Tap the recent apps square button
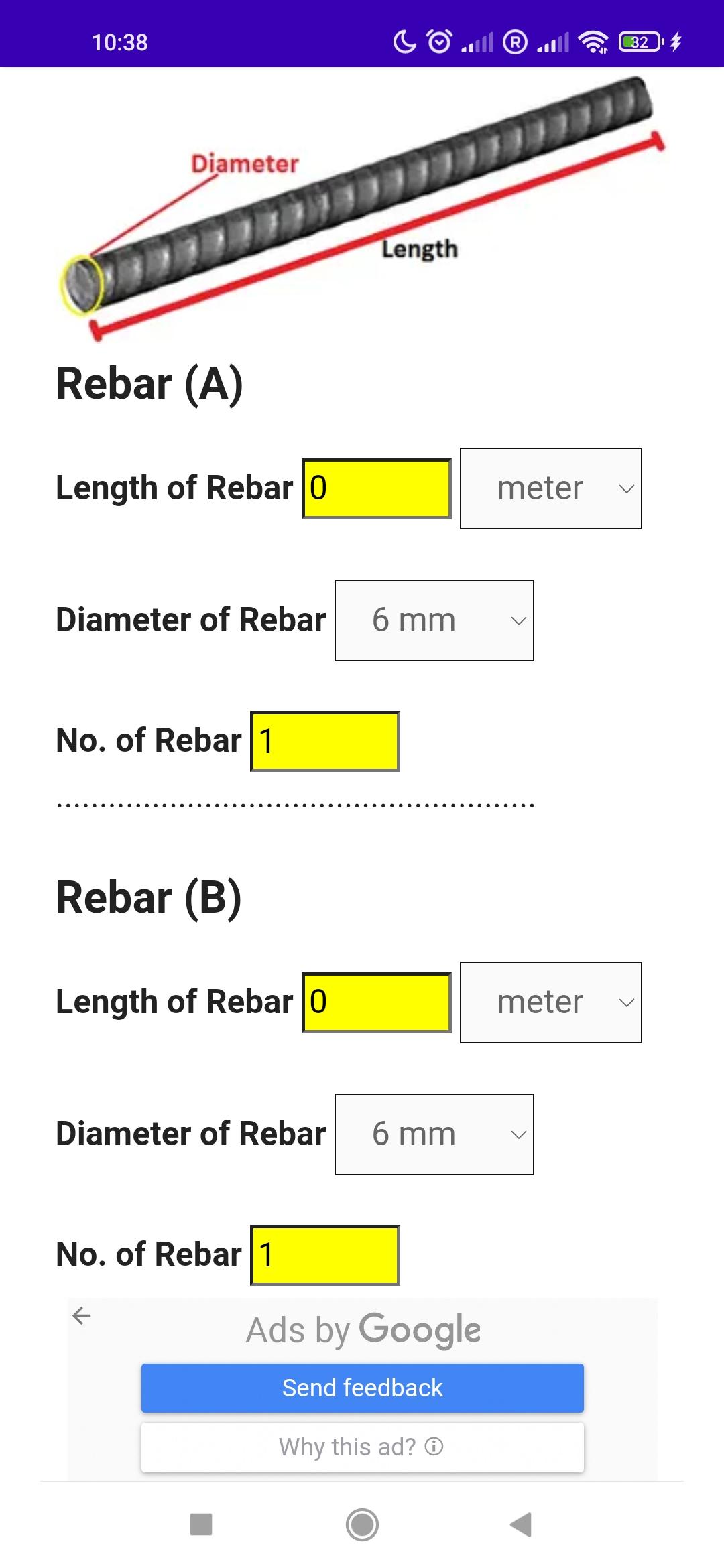The image size is (724, 1568). pos(201,1524)
